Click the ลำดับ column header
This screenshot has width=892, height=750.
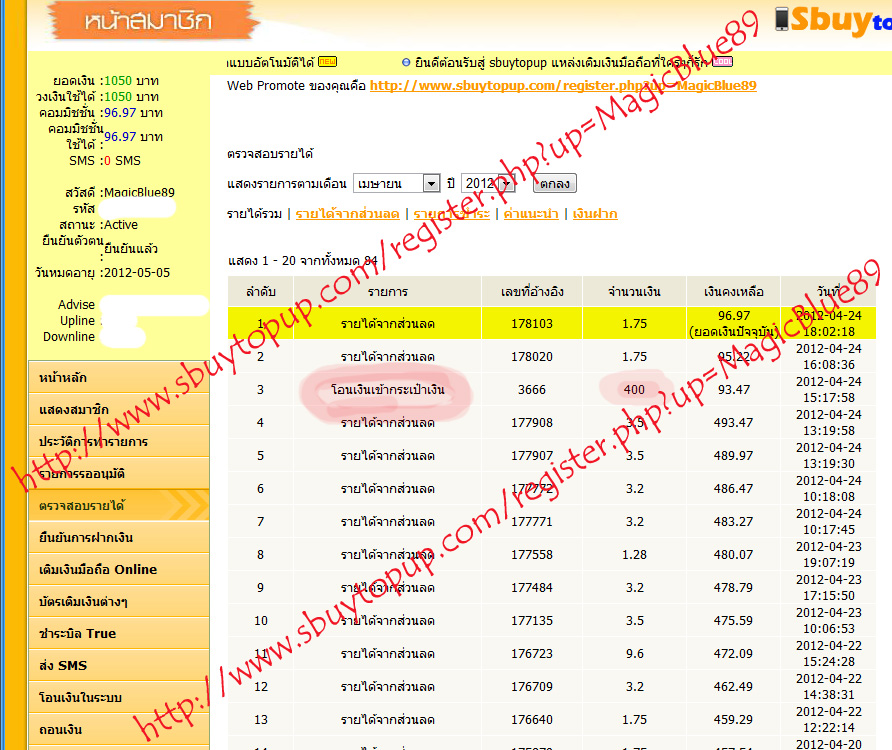pyautogui.click(x=261, y=292)
